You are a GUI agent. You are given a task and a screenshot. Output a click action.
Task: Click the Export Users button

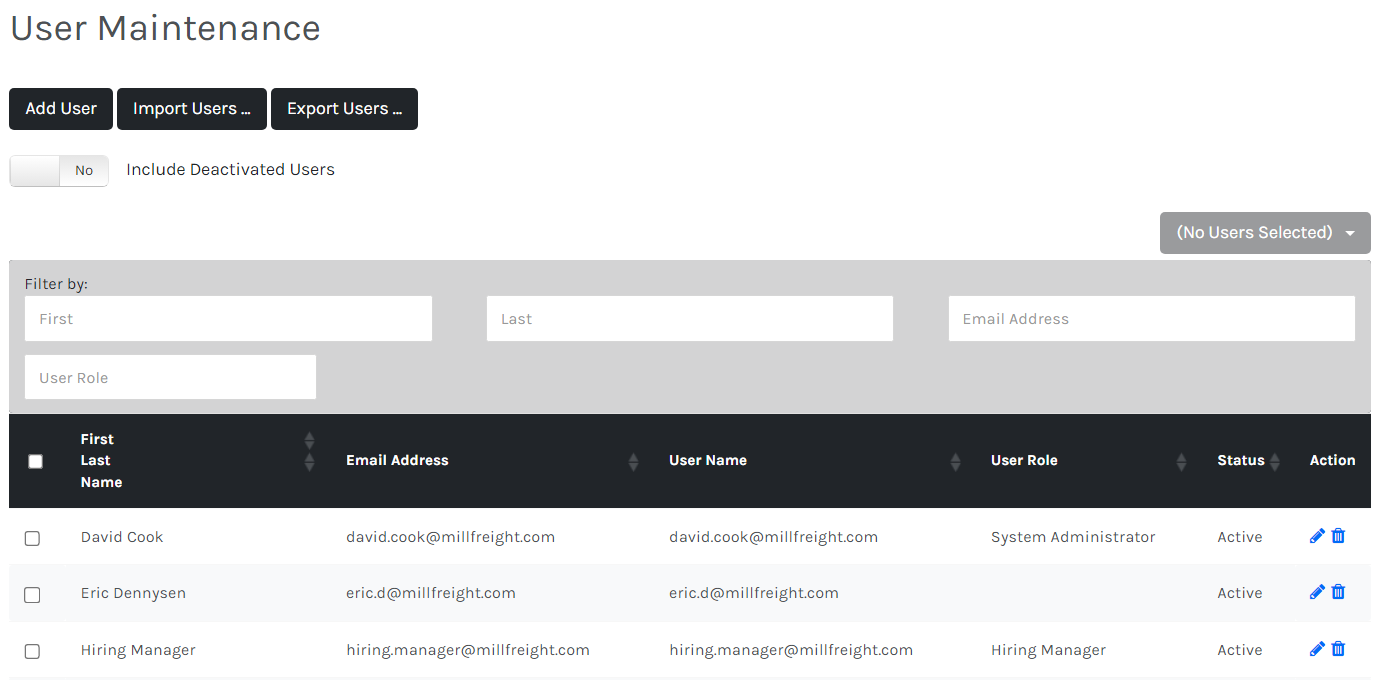[344, 109]
